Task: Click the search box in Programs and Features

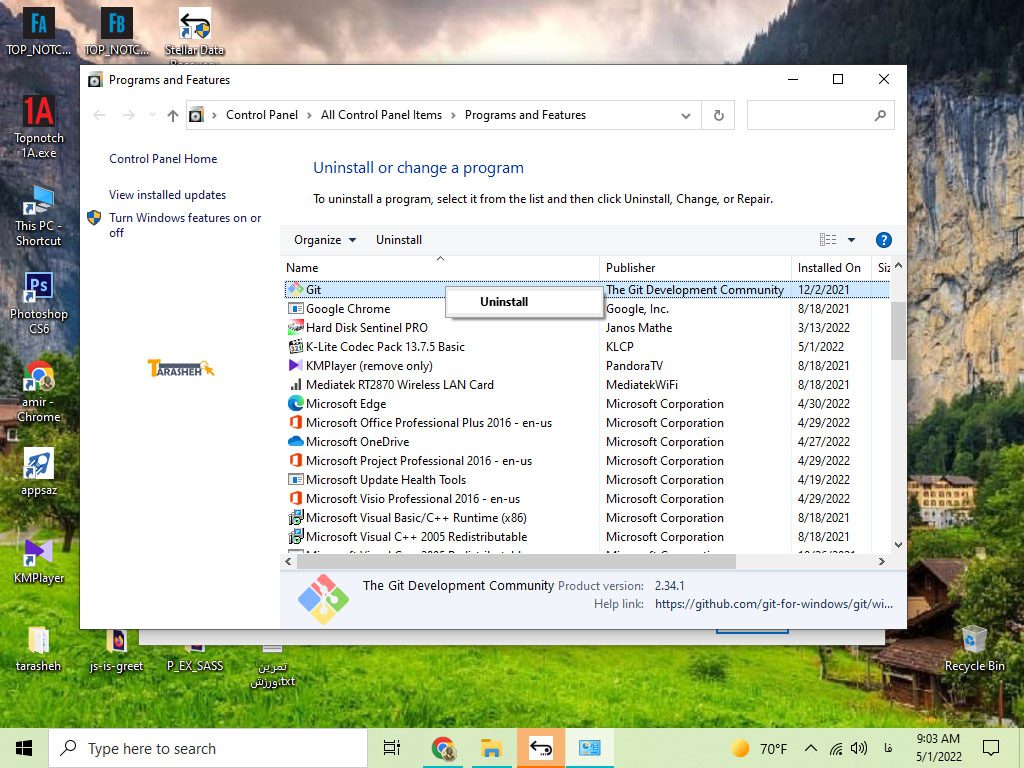Action: click(x=820, y=115)
